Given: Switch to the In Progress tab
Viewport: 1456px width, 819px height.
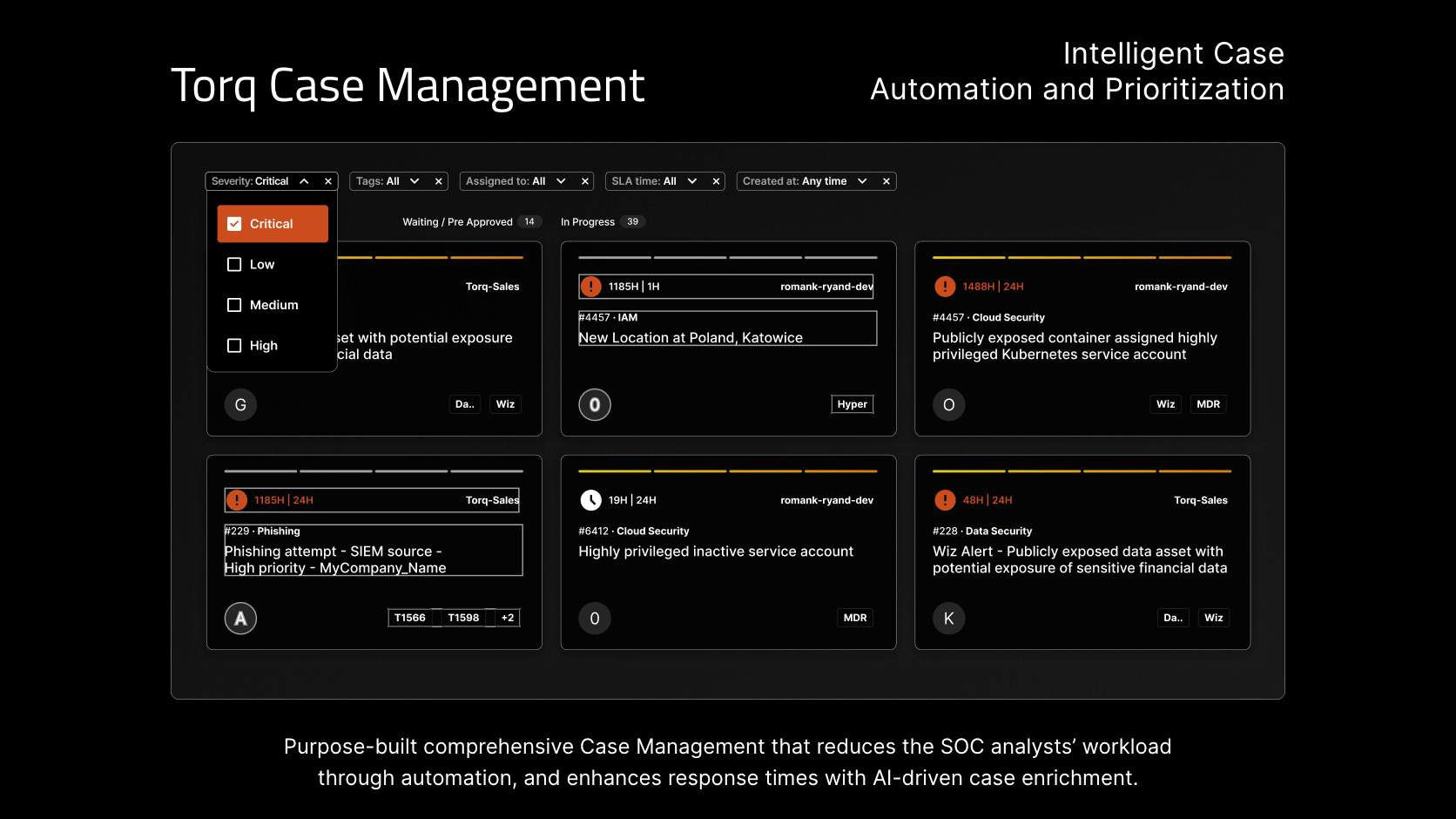Looking at the screenshot, I should pos(589,221).
